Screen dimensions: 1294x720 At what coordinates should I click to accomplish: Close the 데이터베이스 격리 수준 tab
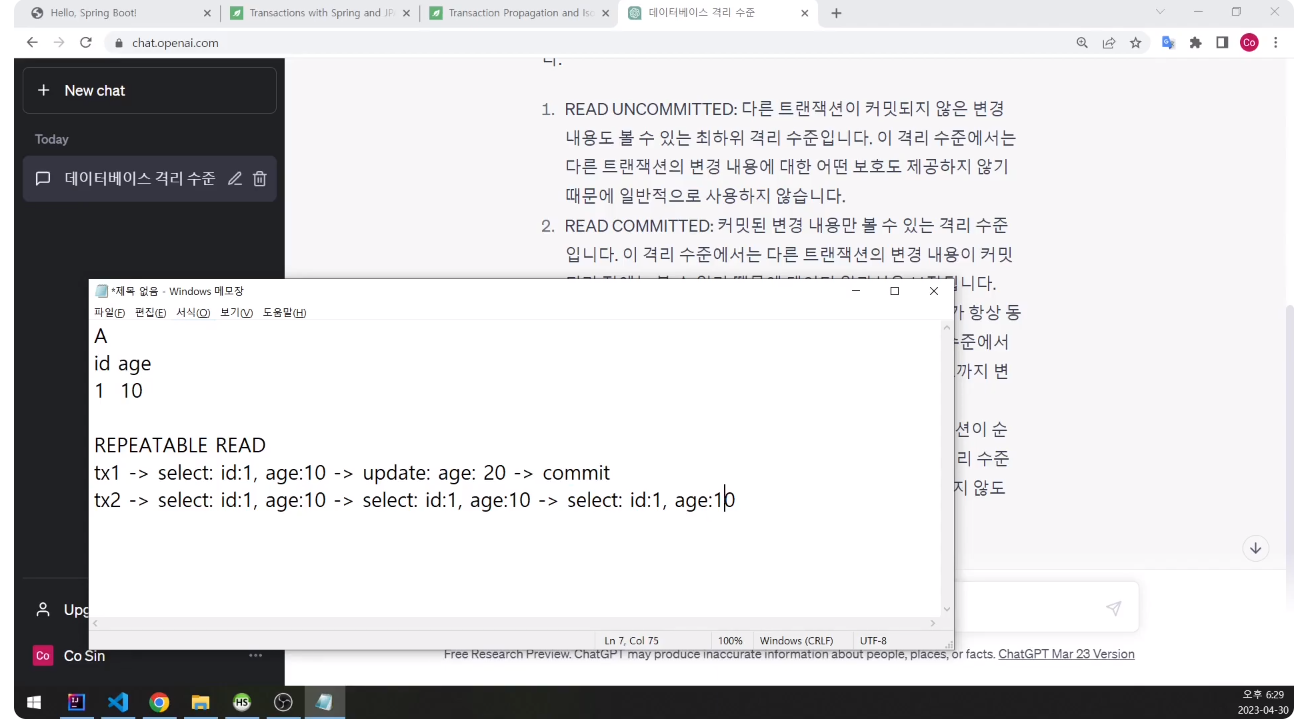805,13
